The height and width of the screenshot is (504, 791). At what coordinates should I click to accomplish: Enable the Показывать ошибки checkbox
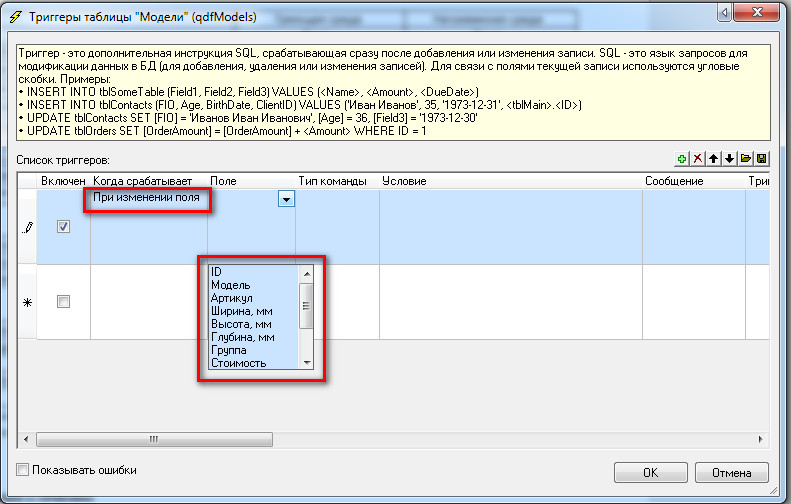[23, 470]
